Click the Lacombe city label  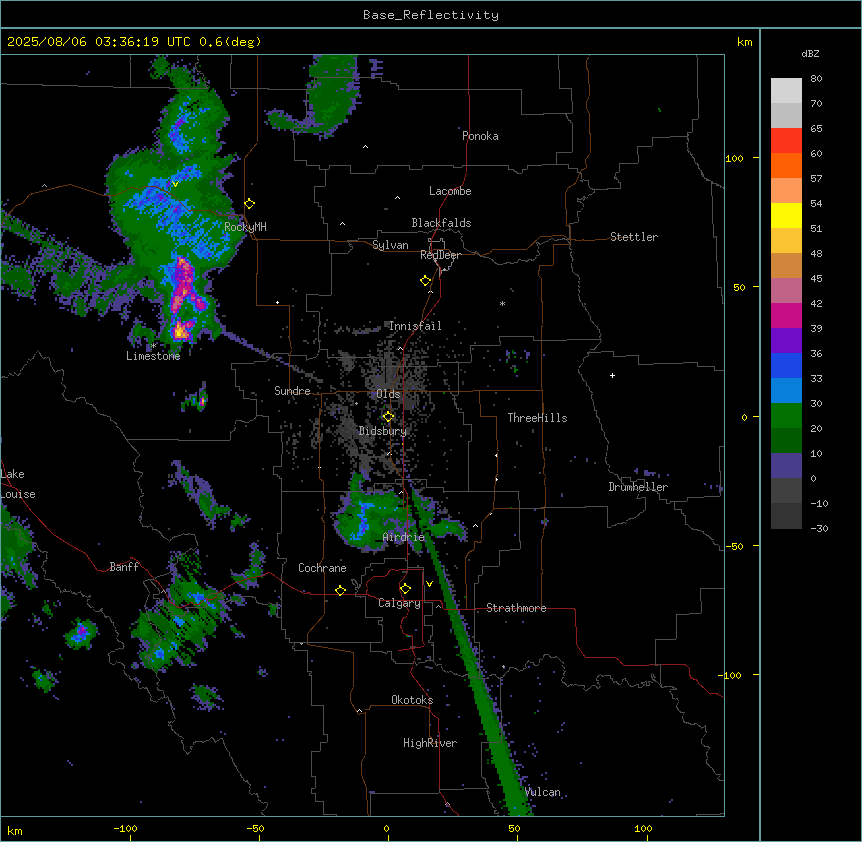(x=450, y=191)
